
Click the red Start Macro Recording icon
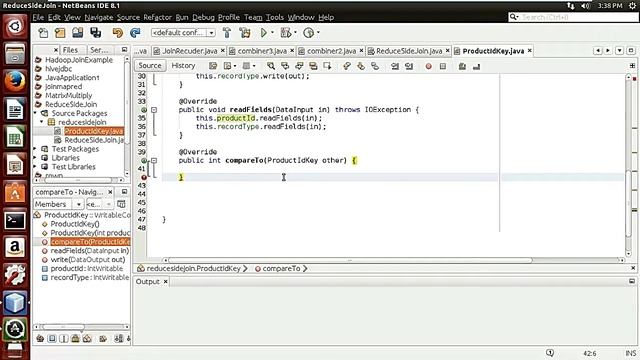point(429,66)
